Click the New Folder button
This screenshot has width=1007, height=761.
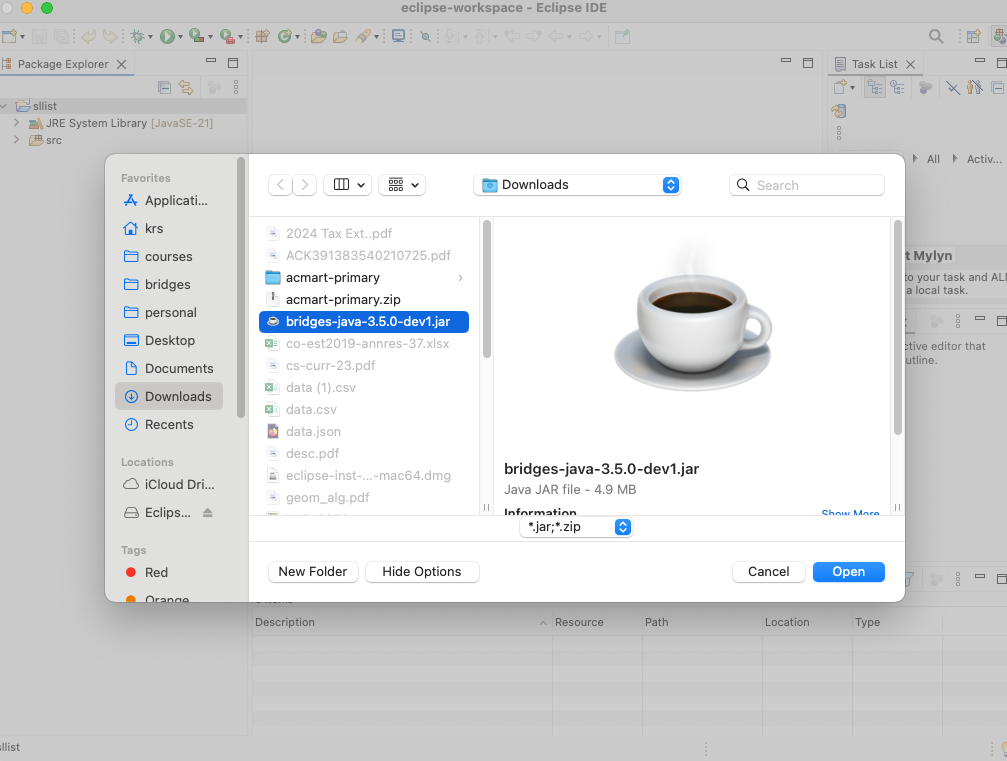point(313,572)
